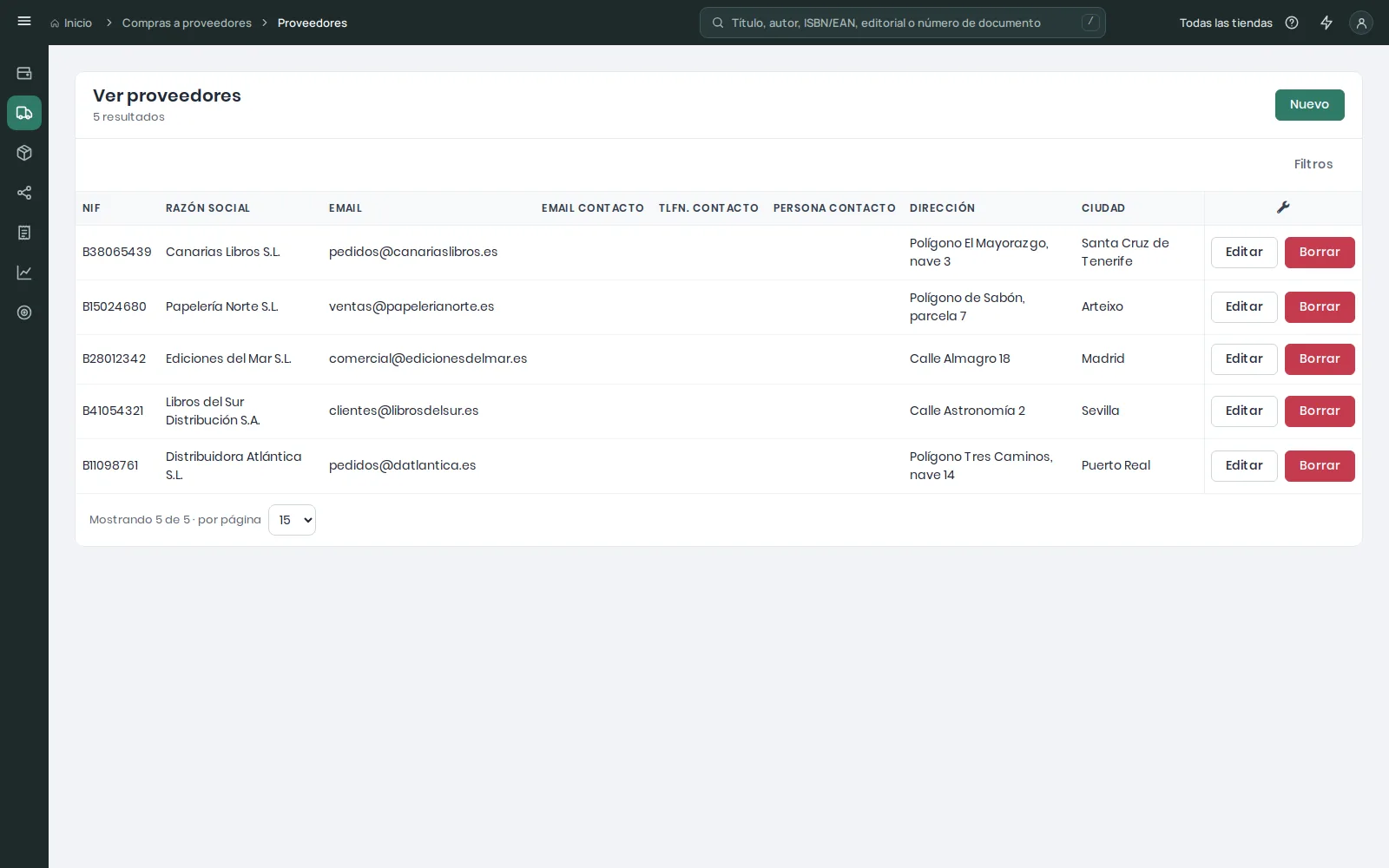The height and width of the screenshot is (868, 1389).
Task: Edit Canarias Libros S.L. supplier
Action: click(x=1244, y=253)
